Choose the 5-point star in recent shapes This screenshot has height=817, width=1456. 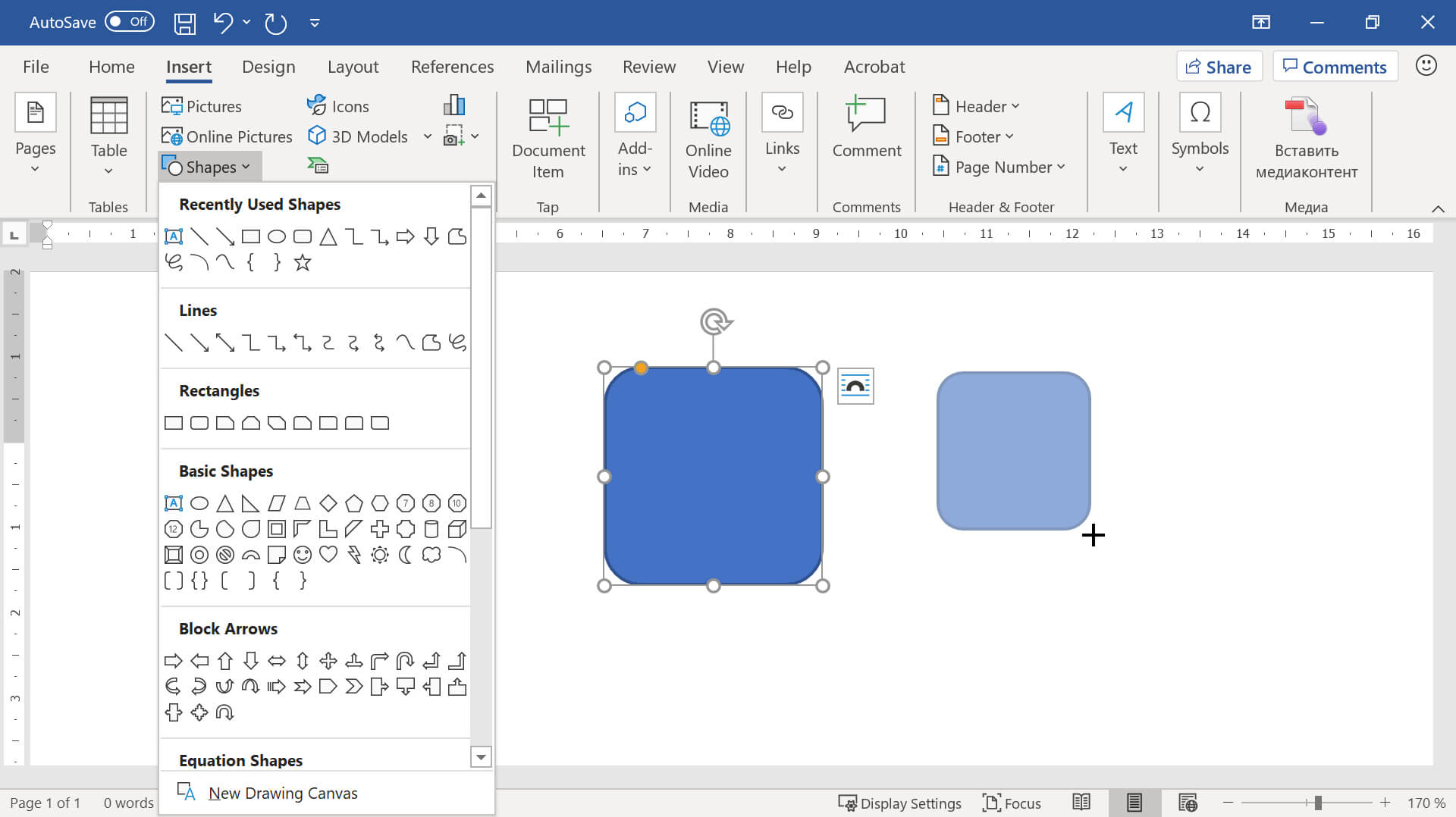[302, 263]
